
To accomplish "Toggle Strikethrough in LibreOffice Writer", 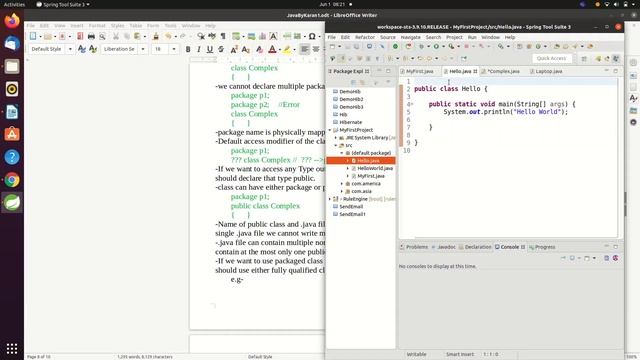I will [221, 49].
